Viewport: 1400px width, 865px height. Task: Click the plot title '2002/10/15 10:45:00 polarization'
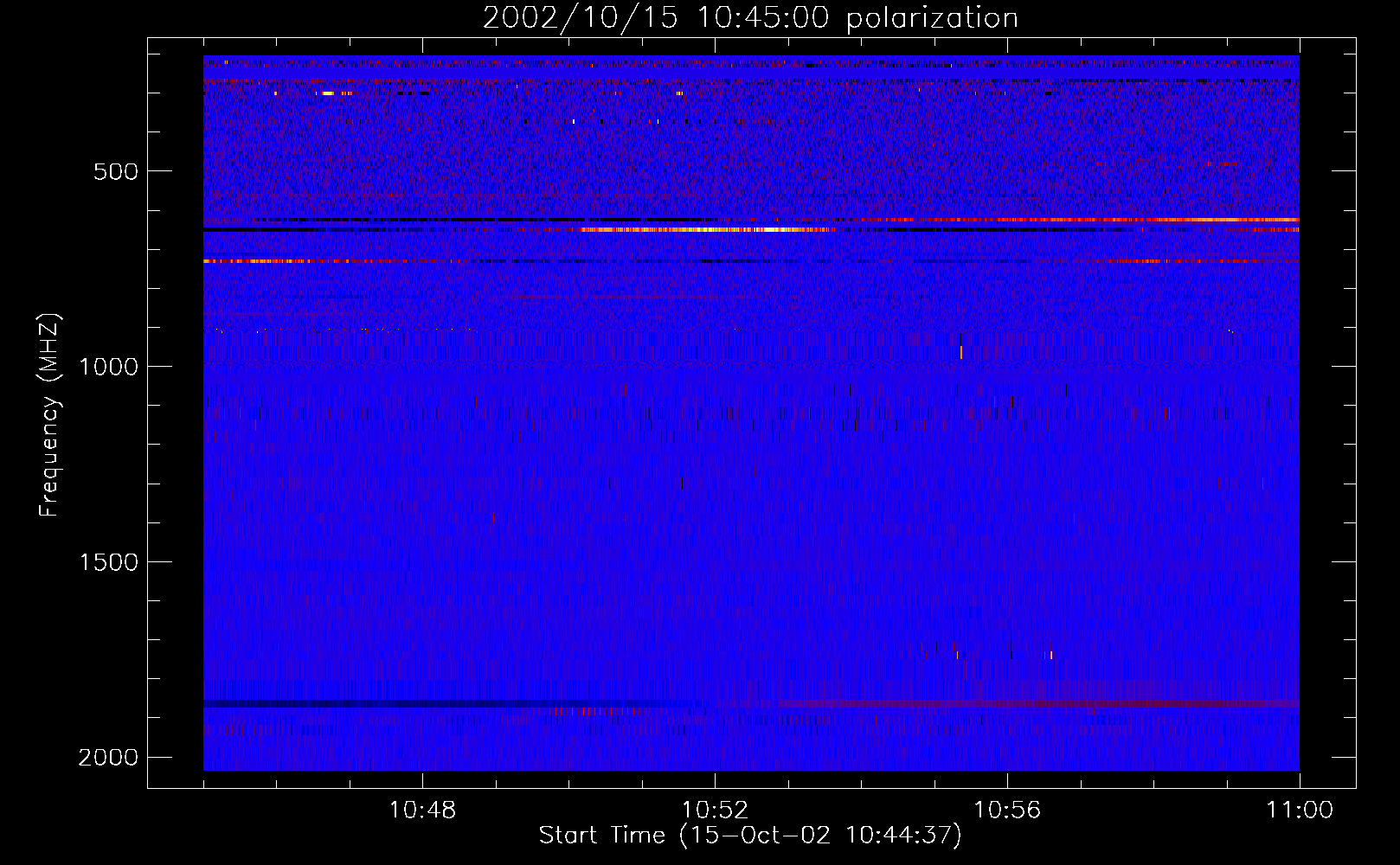click(x=750, y=18)
